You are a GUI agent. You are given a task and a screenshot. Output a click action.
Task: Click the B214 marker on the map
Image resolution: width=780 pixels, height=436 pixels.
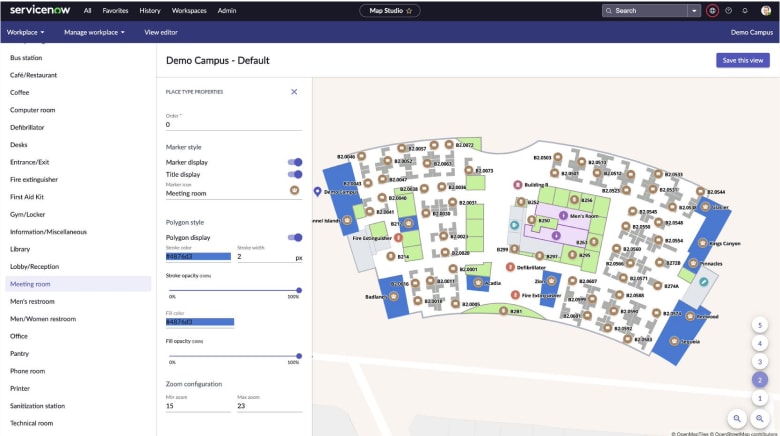[x=391, y=256]
